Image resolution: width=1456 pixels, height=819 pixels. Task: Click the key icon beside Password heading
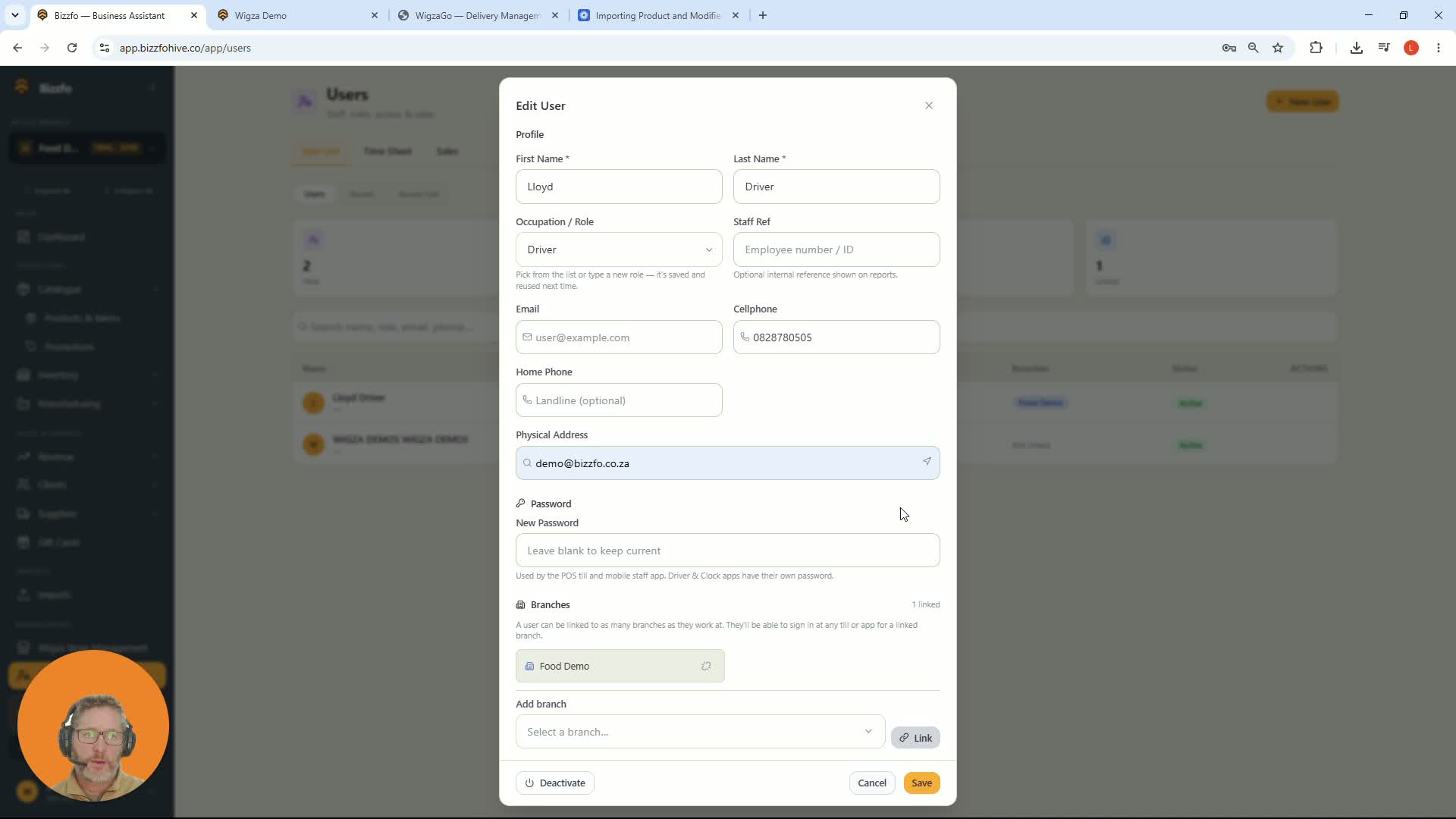coord(521,503)
